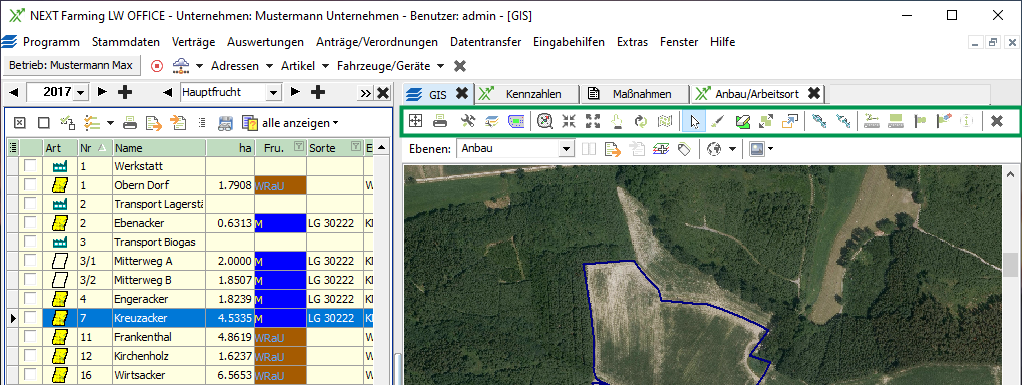1022x385 pixels.
Task: Open the Datentransfer menu
Action: pos(486,42)
